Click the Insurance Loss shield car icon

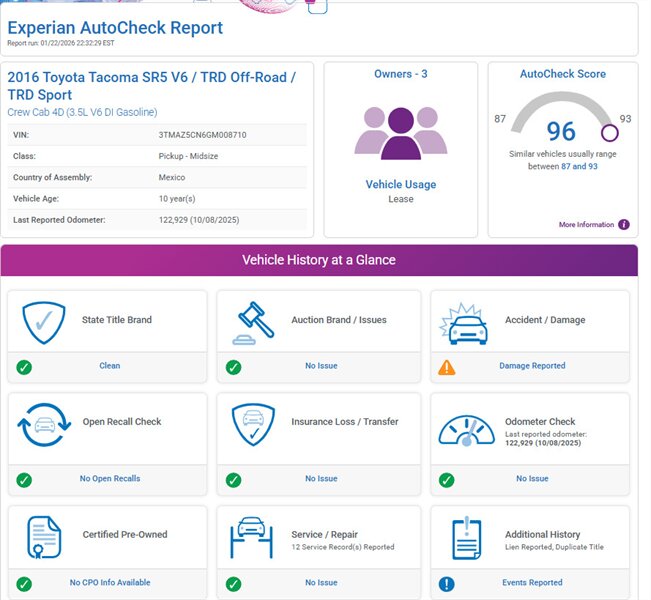(254, 424)
